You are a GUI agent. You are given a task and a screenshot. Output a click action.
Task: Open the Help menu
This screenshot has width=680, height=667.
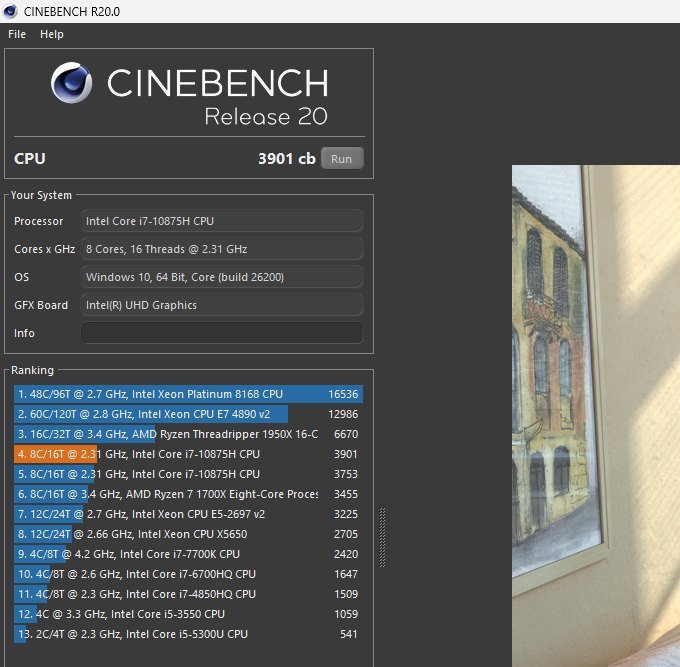(x=52, y=34)
